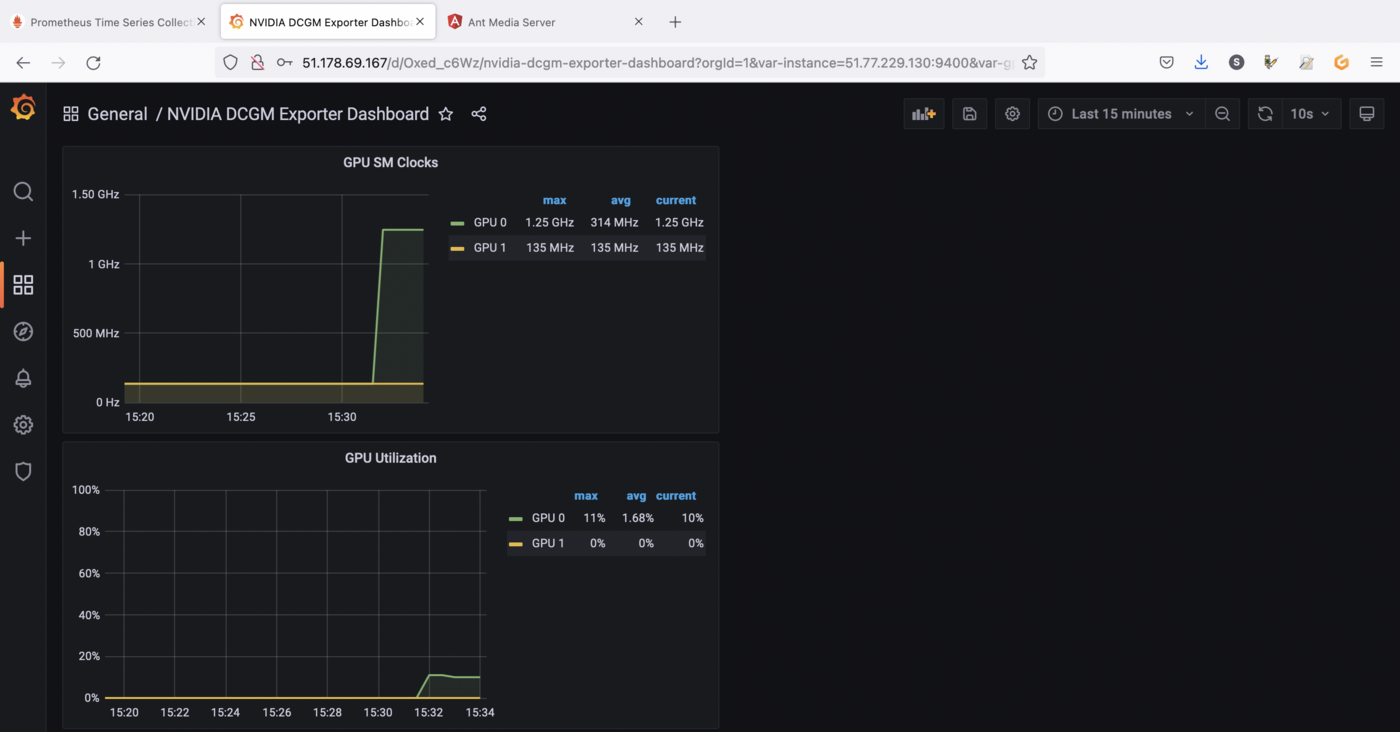Screen dimensions: 1400x732
Task: Open the Last 15 minutes time range picker
Action: [1120, 113]
